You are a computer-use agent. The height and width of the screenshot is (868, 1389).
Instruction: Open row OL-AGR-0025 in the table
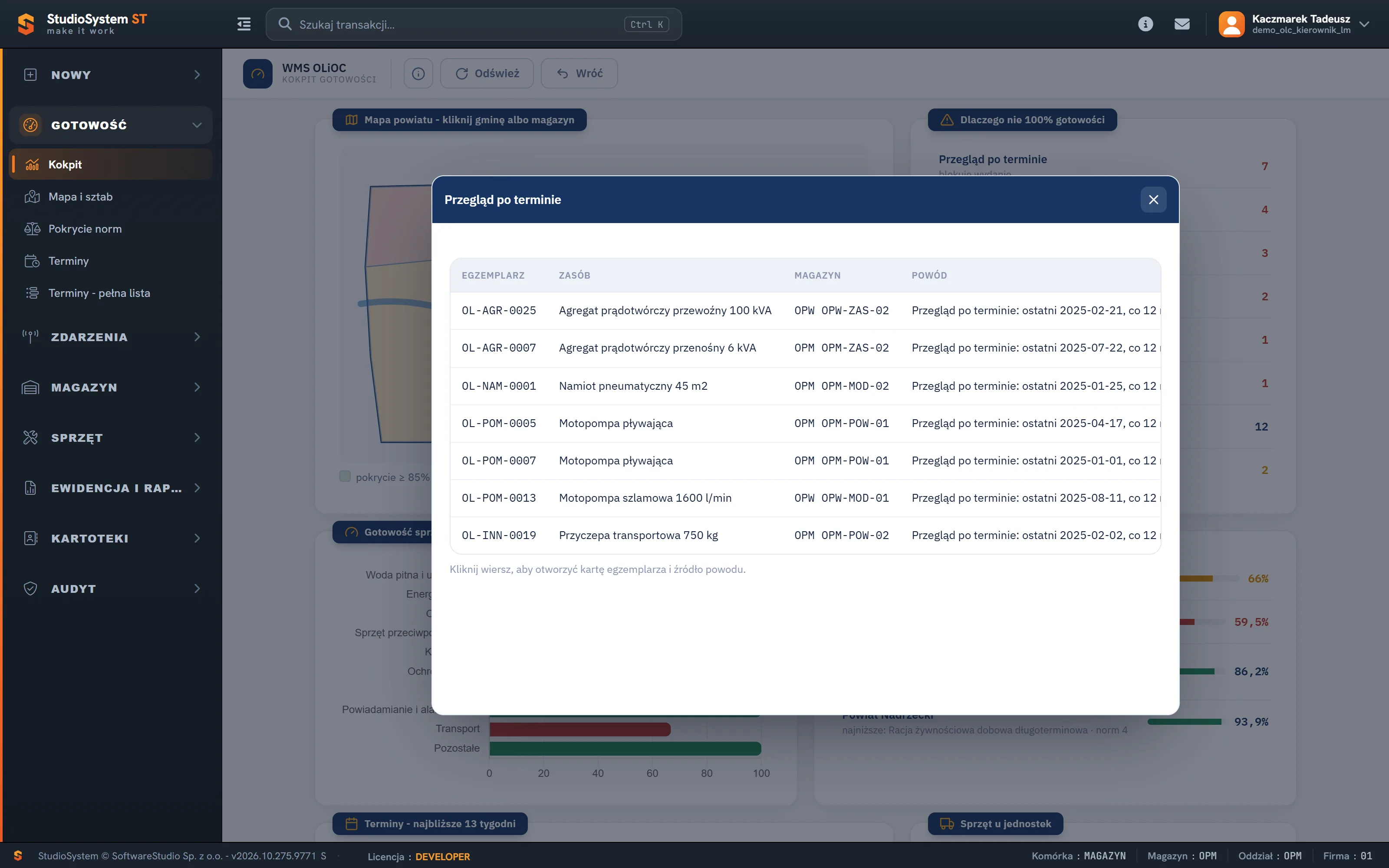pyautogui.click(x=805, y=311)
